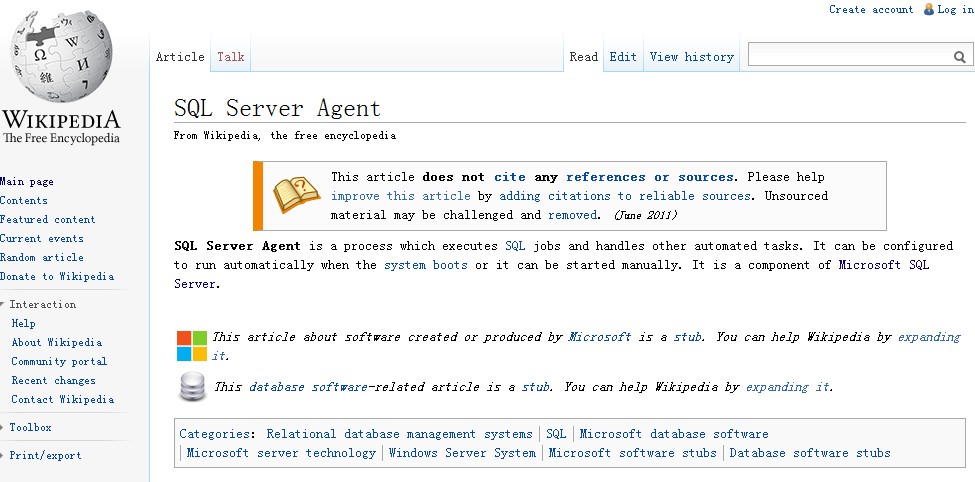Open Microsoft database software category
The width and height of the screenshot is (975, 482).
[x=674, y=434]
